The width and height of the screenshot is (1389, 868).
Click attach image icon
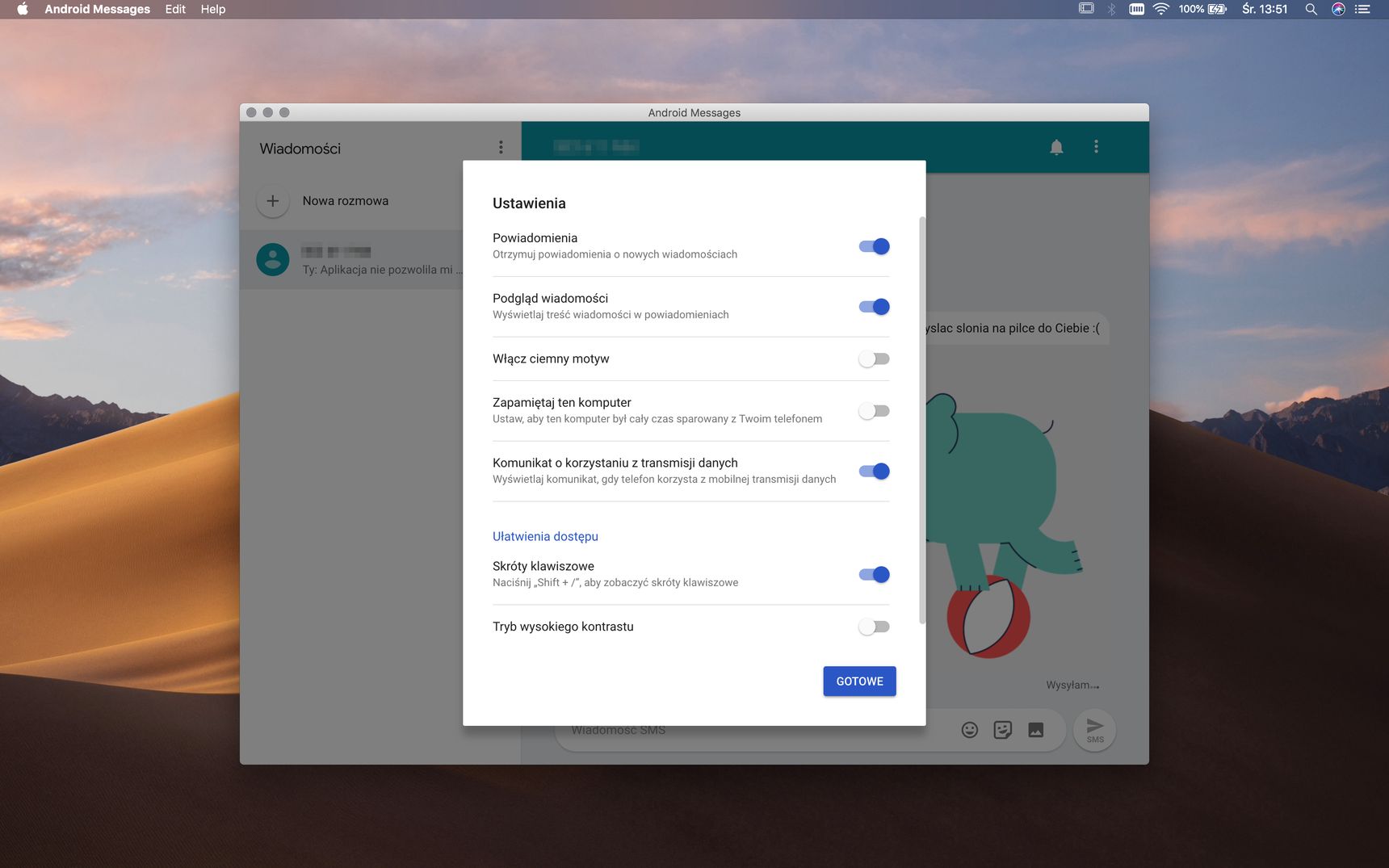(x=1036, y=730)
